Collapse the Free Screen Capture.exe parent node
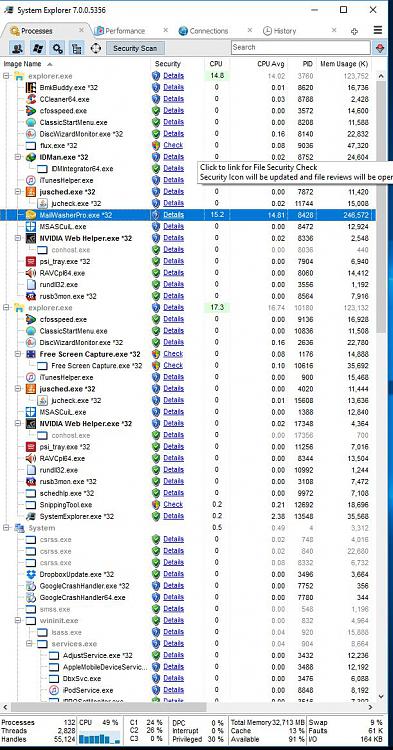Viewport: 393px width, 750px height. pyautogui.click(x=18, y=354)
